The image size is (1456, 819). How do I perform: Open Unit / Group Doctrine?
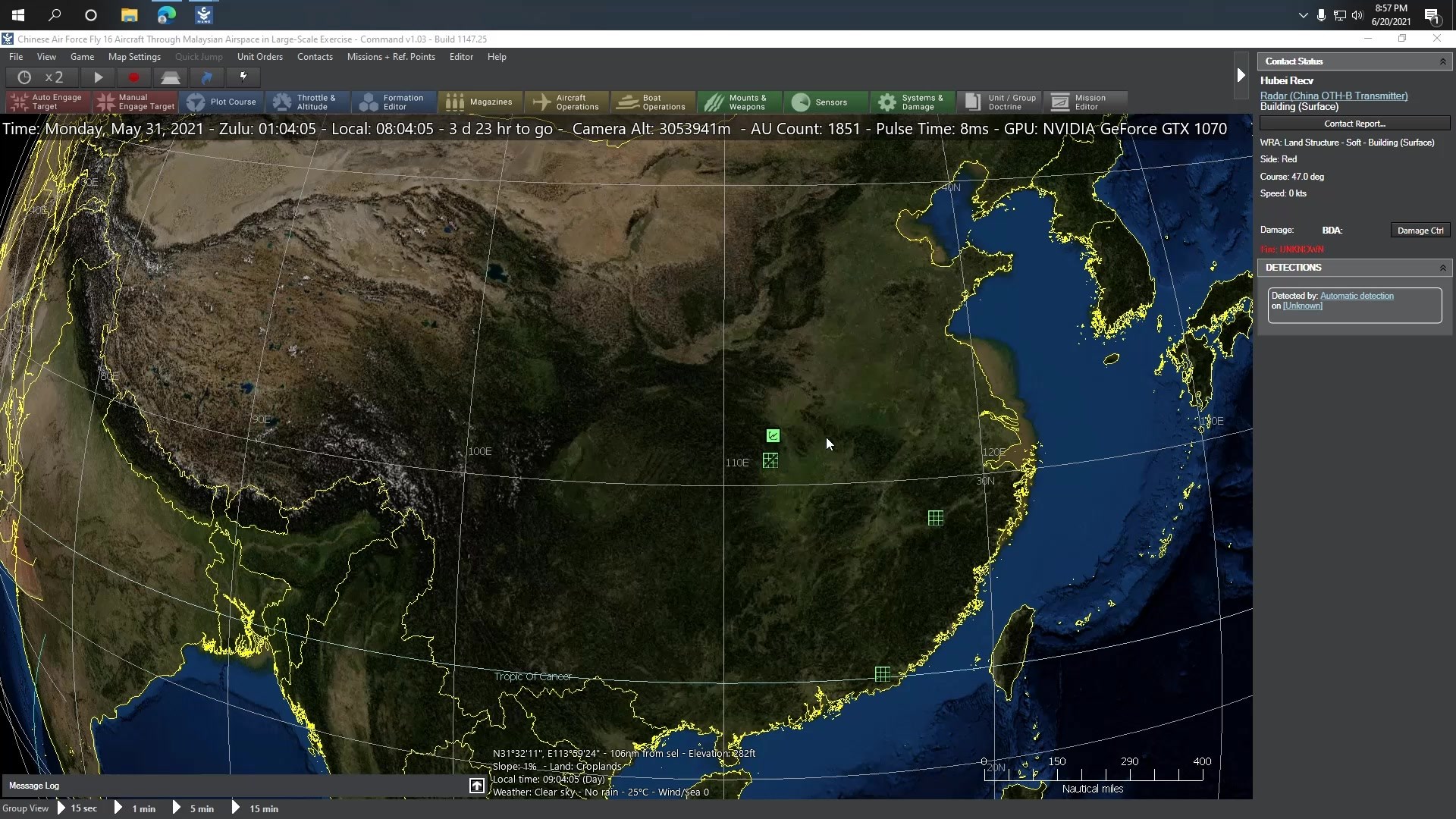tap(999, 102)
